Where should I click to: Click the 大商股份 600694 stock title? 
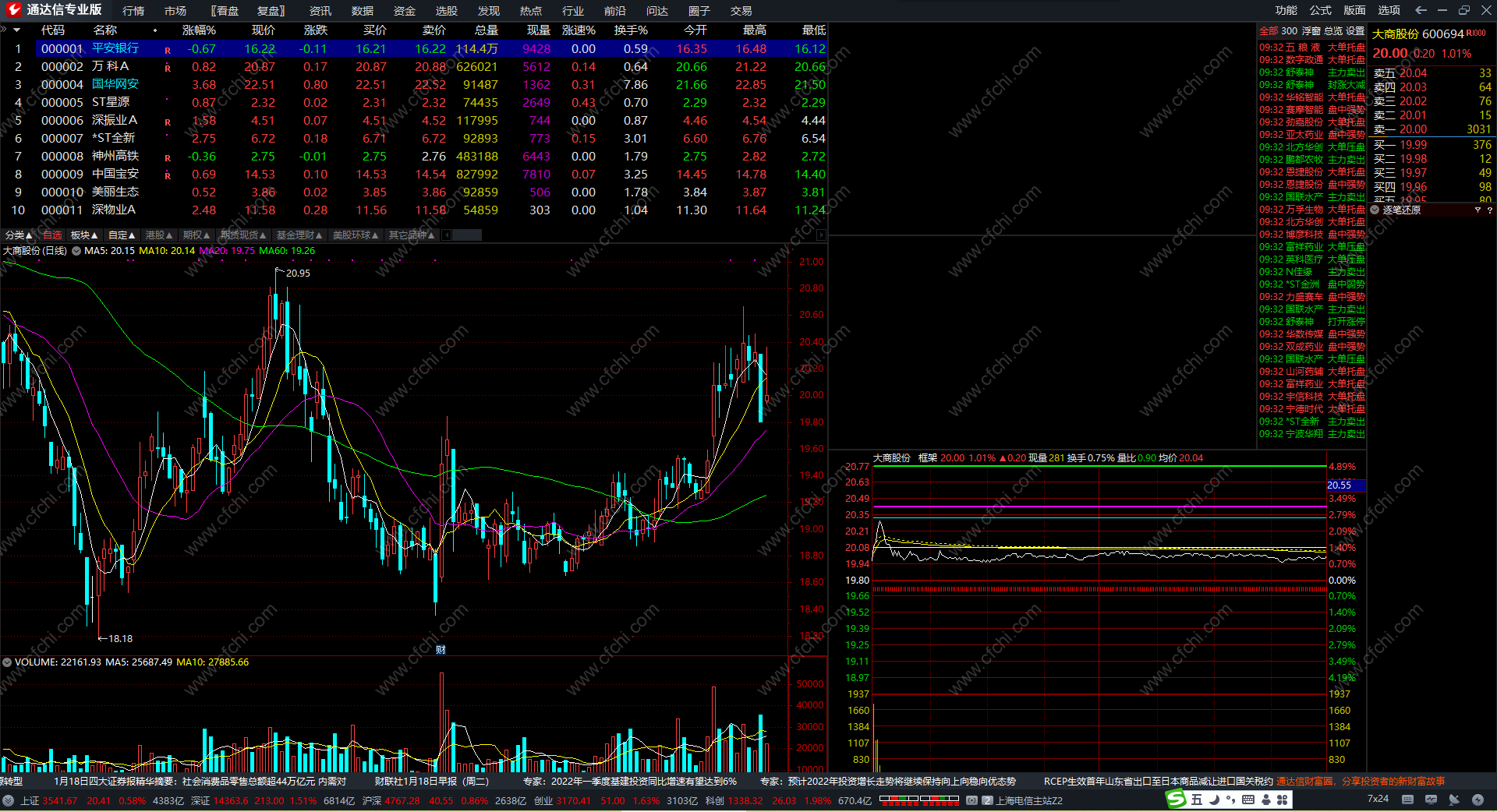pos(1417,34)
